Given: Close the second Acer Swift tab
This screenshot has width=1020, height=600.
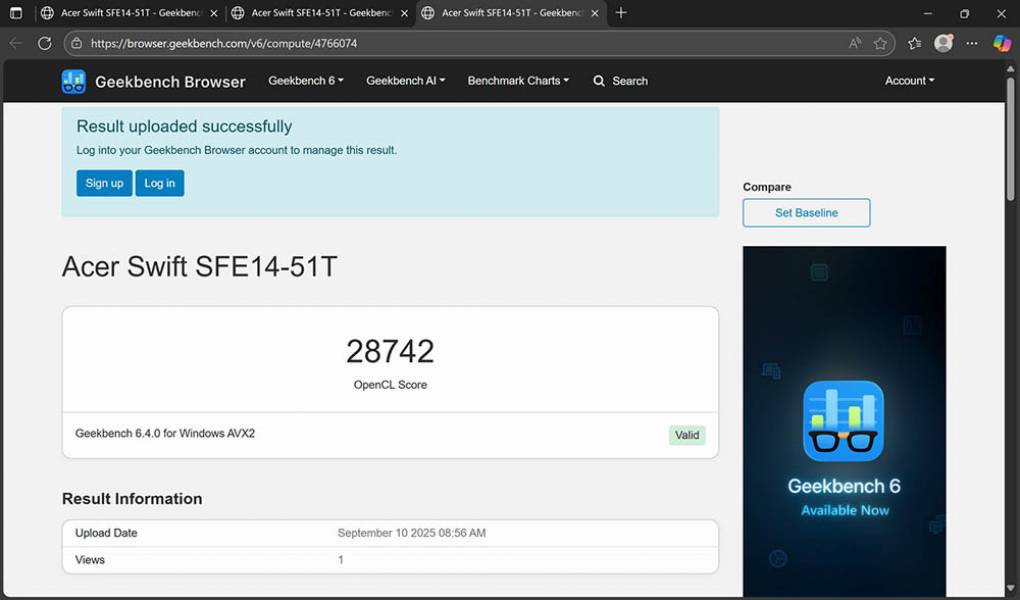Looking at the screenshot, I should [x=404, y=13].
